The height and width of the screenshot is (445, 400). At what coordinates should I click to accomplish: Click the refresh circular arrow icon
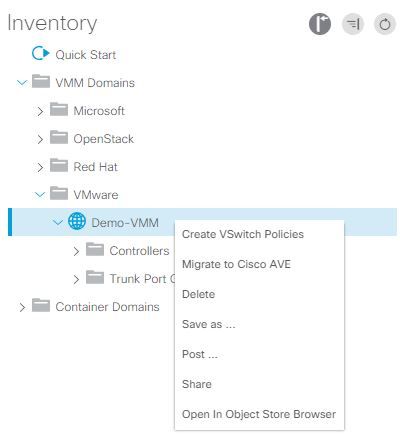coord(385,24)
